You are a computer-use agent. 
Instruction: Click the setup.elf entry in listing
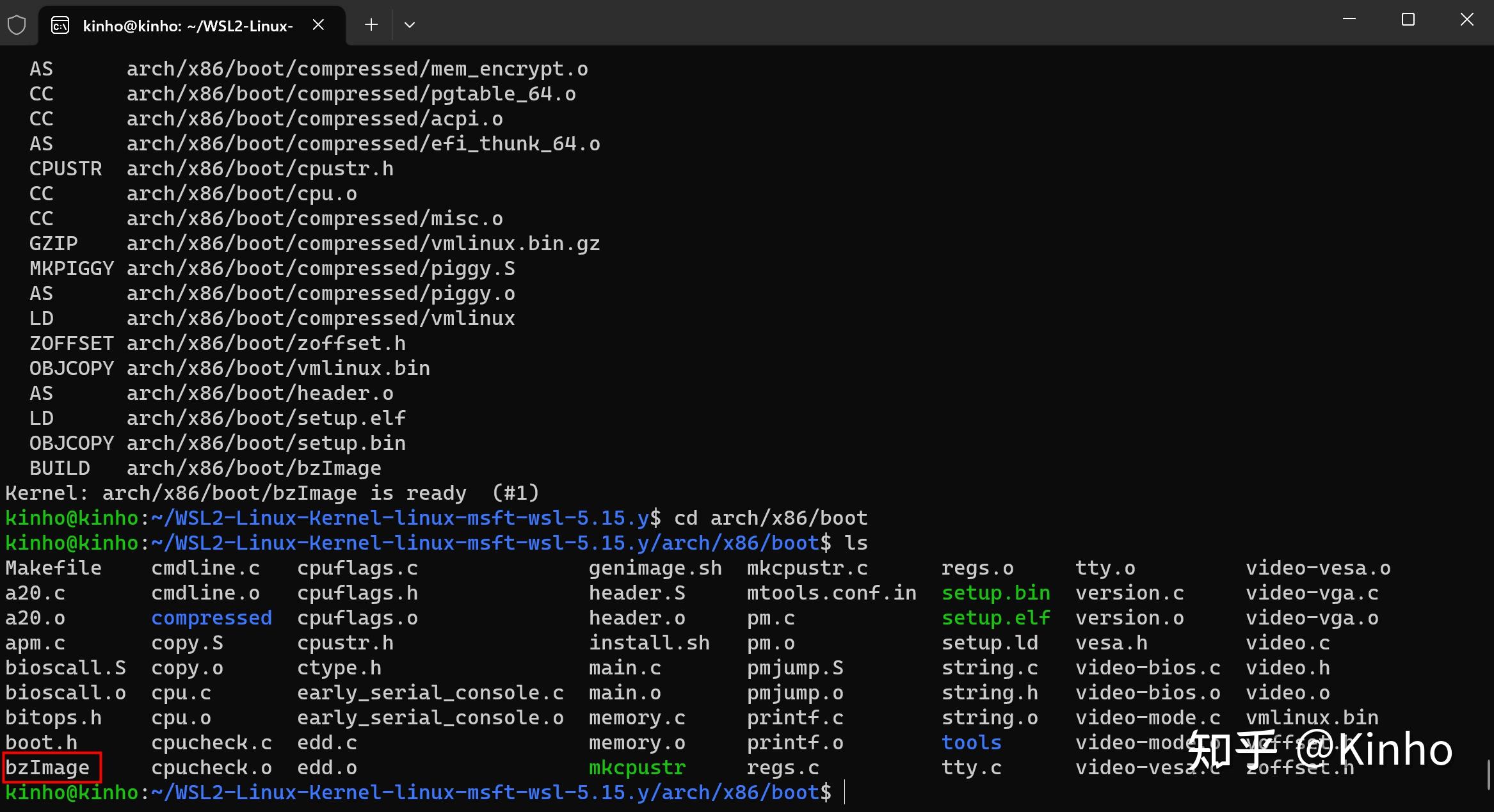(995, 617)
